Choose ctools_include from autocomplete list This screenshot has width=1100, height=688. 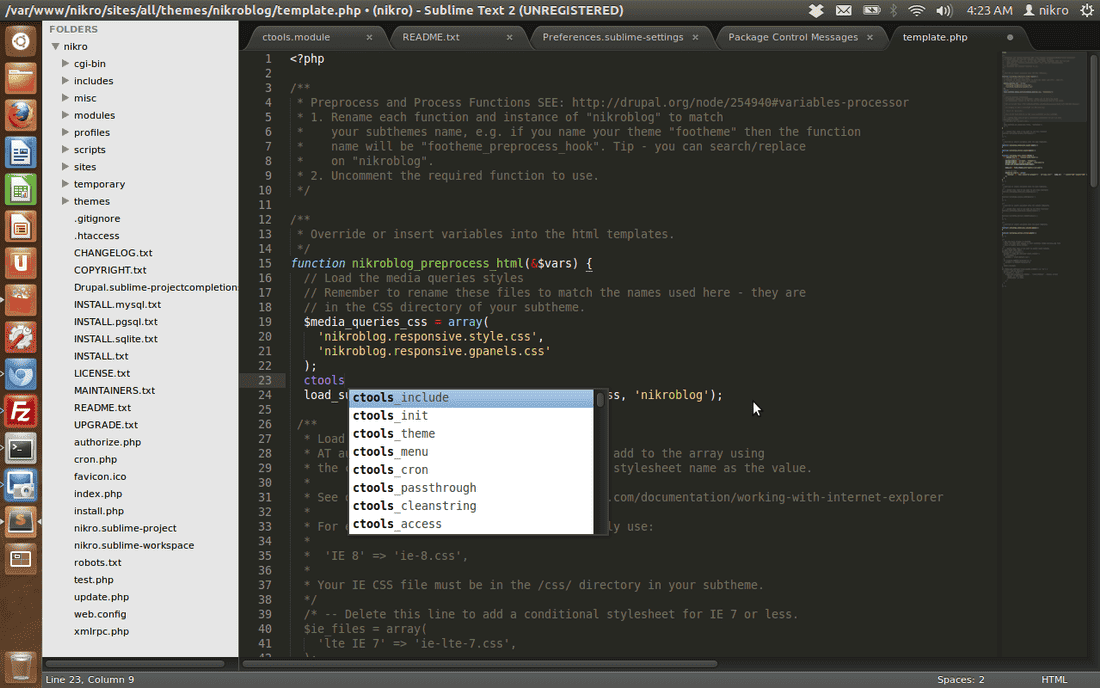[x=471, y=398]
